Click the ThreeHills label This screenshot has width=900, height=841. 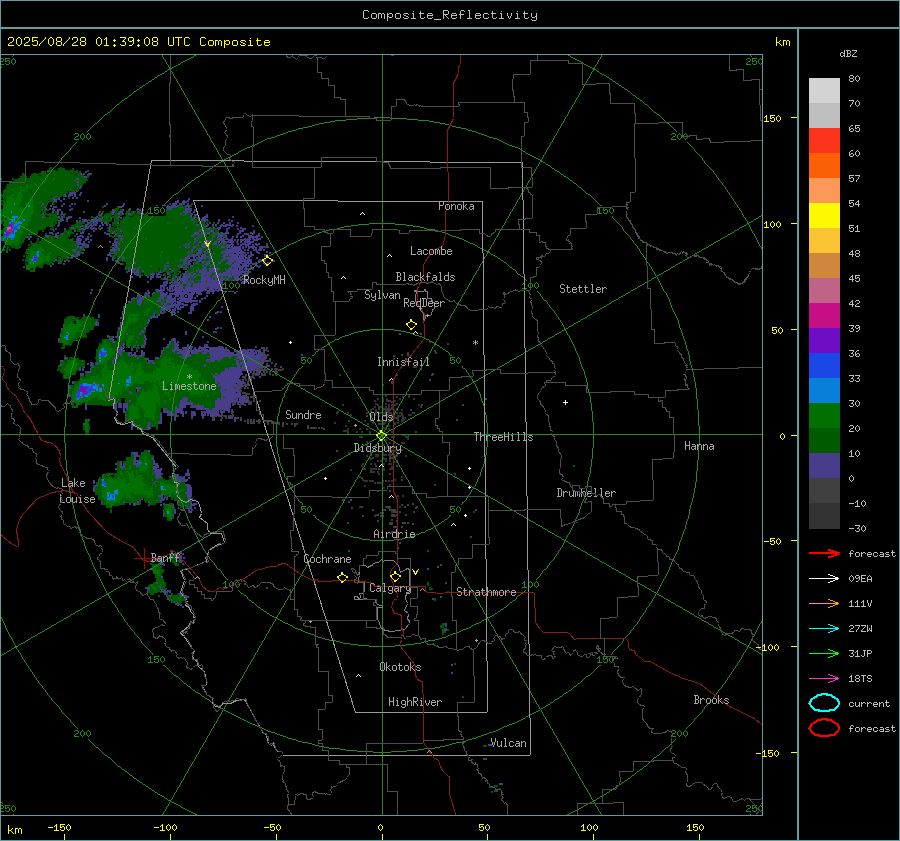(503, 437)
